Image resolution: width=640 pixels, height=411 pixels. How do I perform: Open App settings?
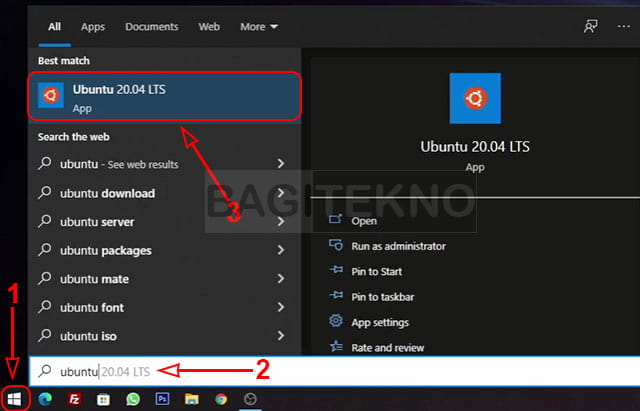tap(380, 322)
